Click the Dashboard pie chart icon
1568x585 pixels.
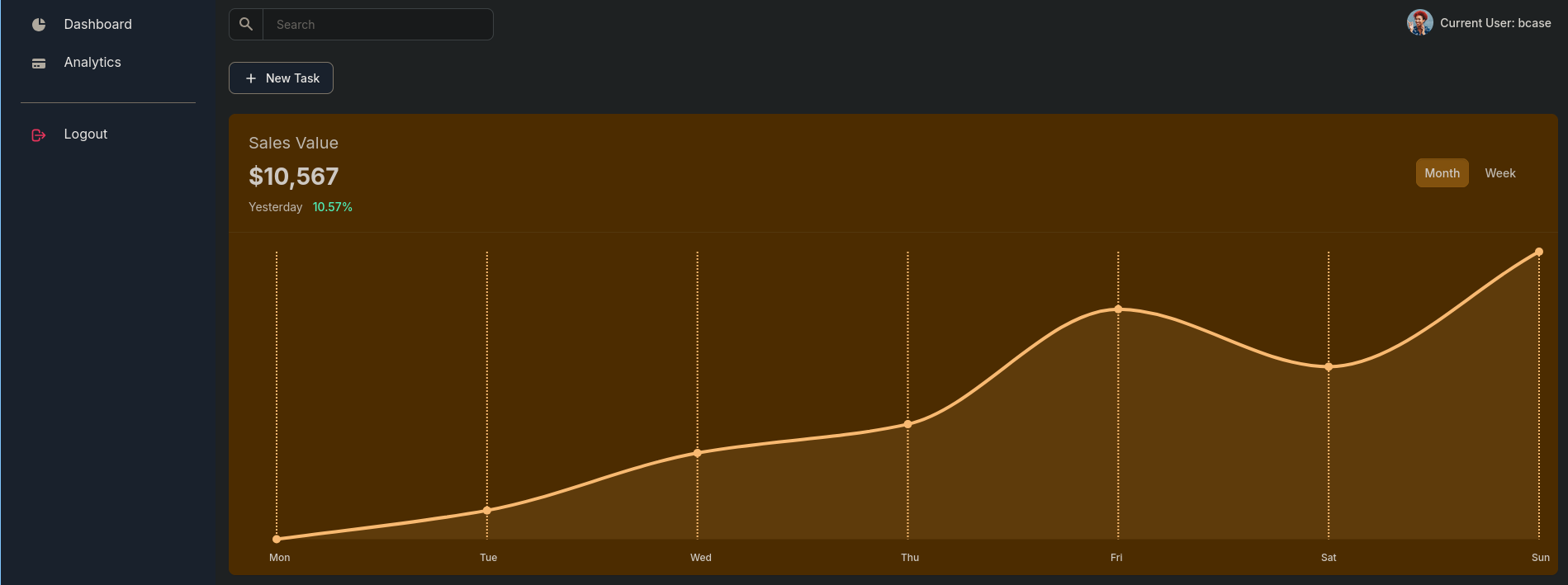(x=39, y=25)
